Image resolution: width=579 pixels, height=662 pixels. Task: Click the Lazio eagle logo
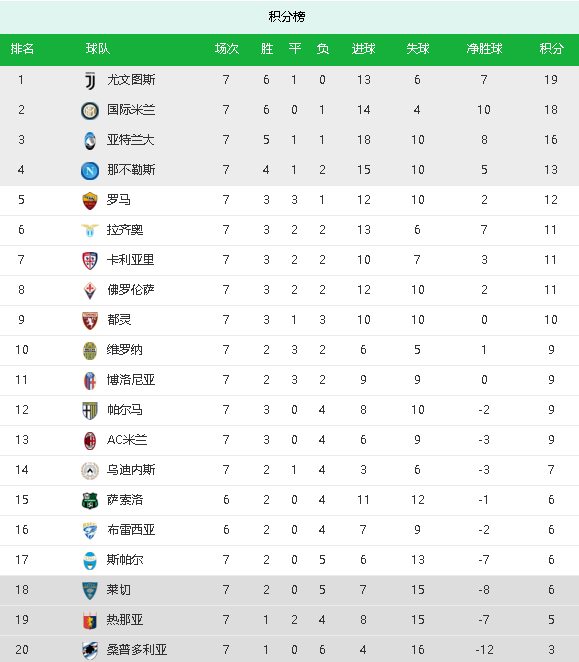(x=90, y=231)
